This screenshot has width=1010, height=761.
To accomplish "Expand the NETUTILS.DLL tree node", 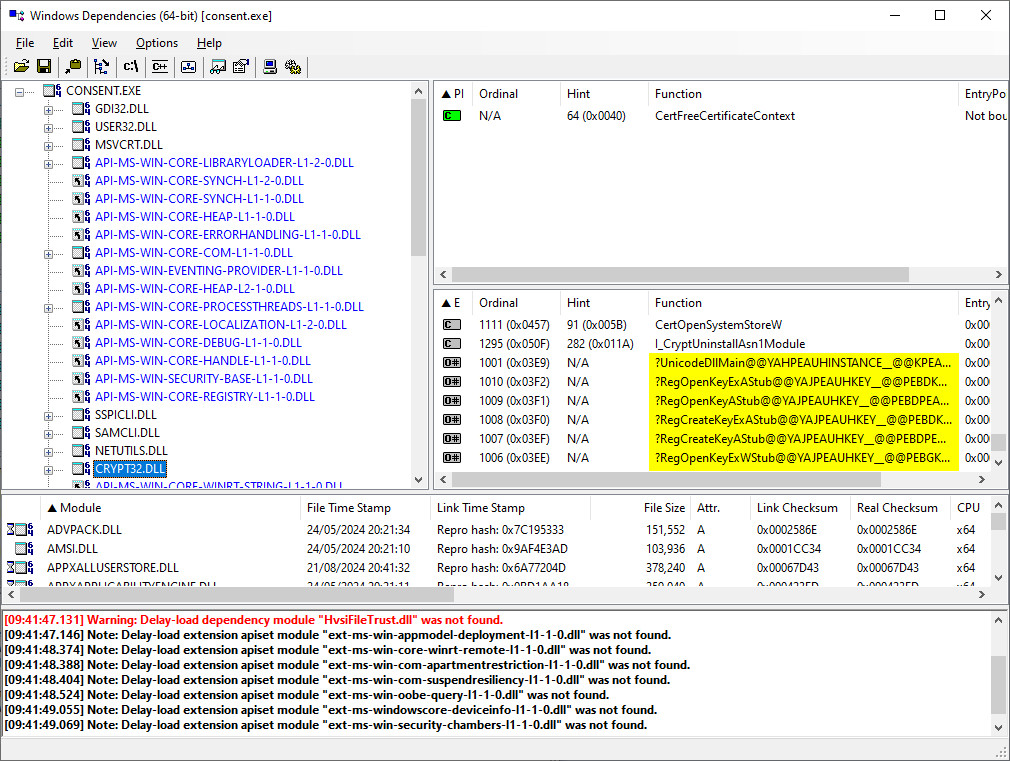I will pyautogui.click(x=48, y=452).
